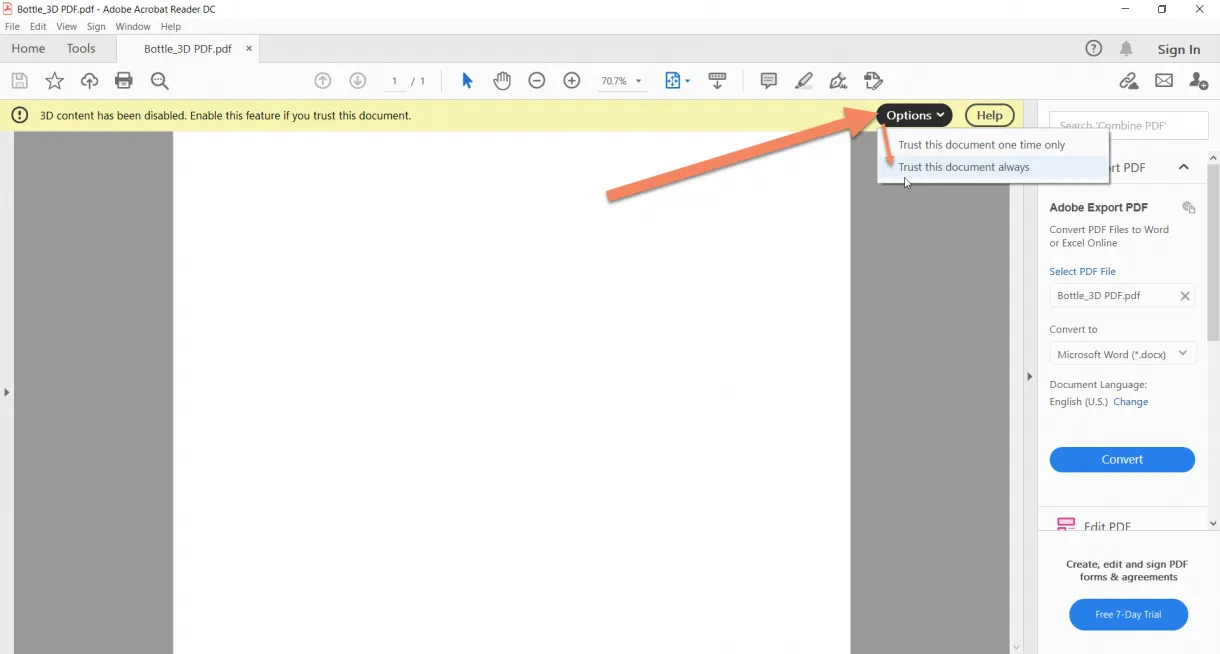Collapse the Export PDF panel
Image resolution: width=1220 pixels, height=654 pixels.
point(1184,166)
